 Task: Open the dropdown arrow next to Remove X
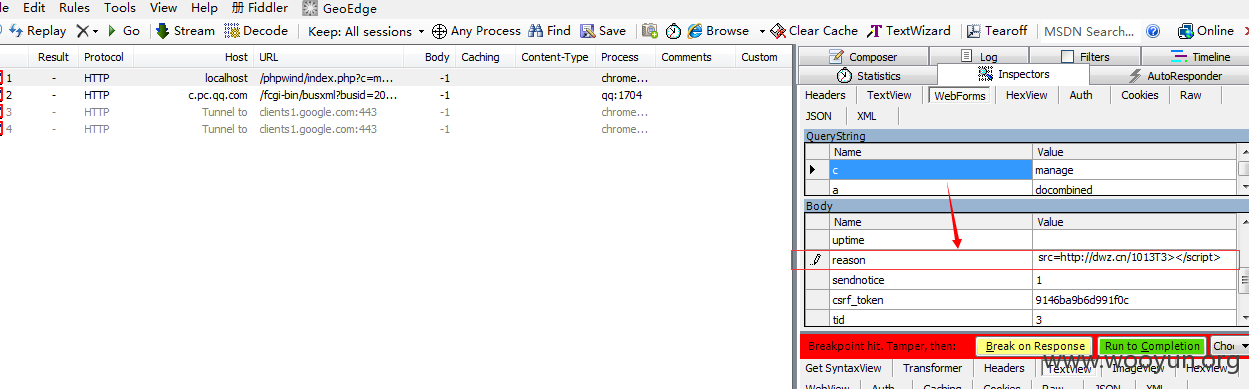[x=95, y=31]
